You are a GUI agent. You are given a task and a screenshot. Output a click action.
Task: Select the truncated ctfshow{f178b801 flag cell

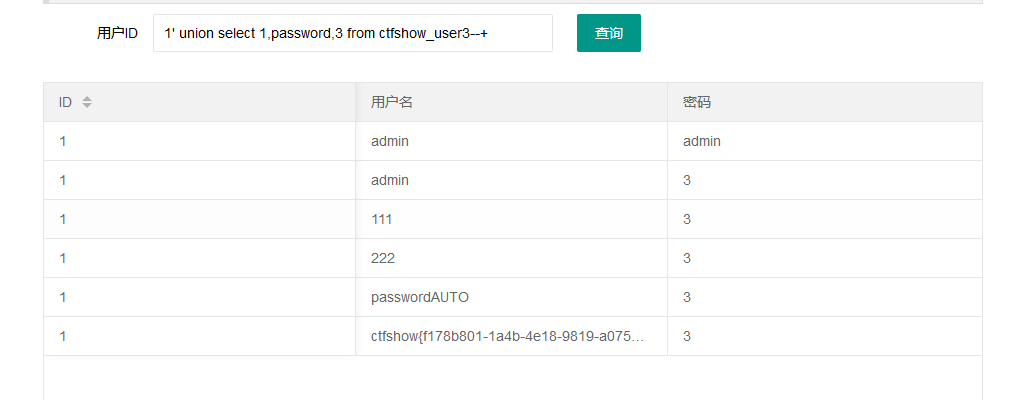pyautogui.click(x=512, y=336)
